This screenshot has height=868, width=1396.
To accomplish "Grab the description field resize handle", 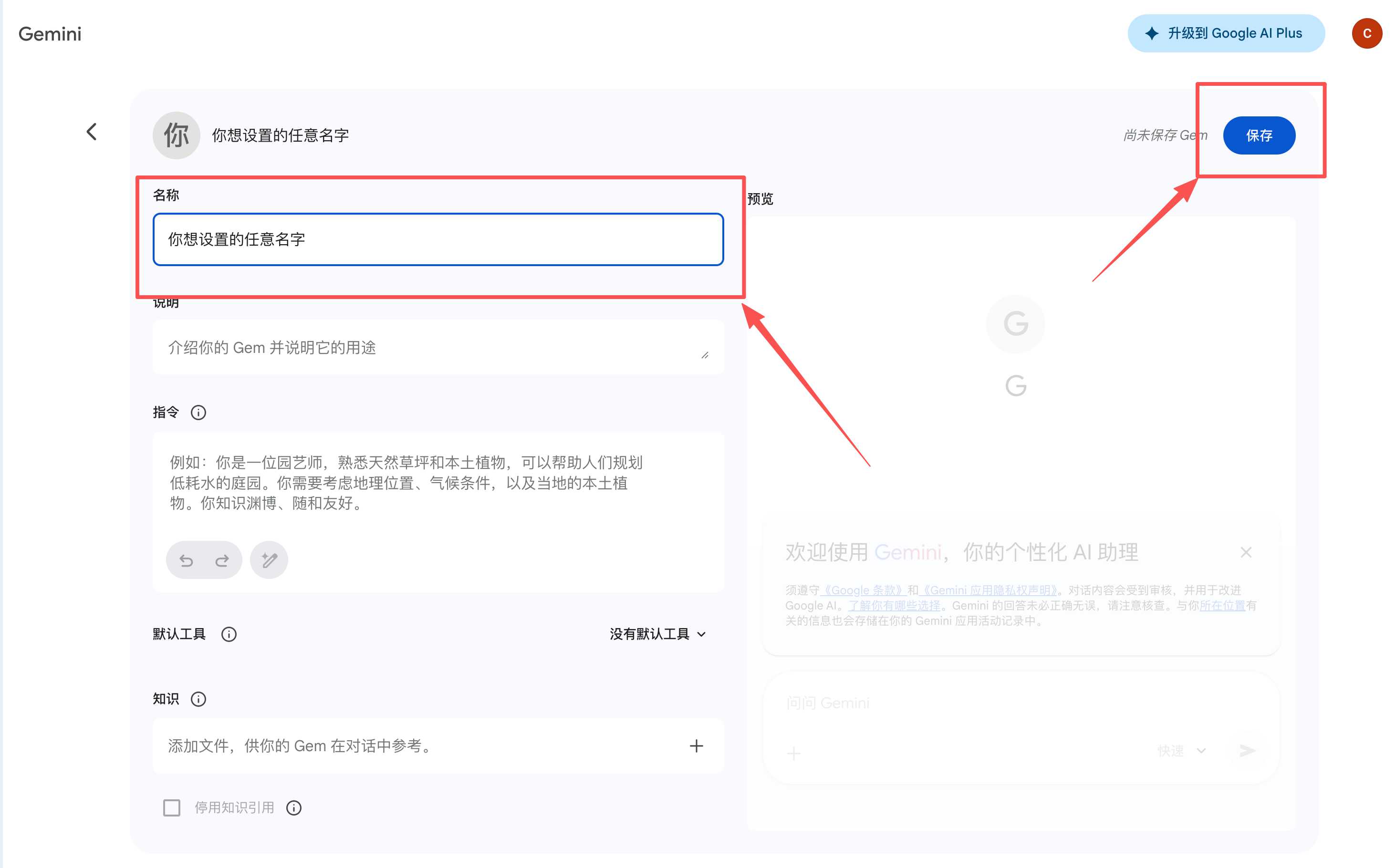I will [x=705, y=355].
